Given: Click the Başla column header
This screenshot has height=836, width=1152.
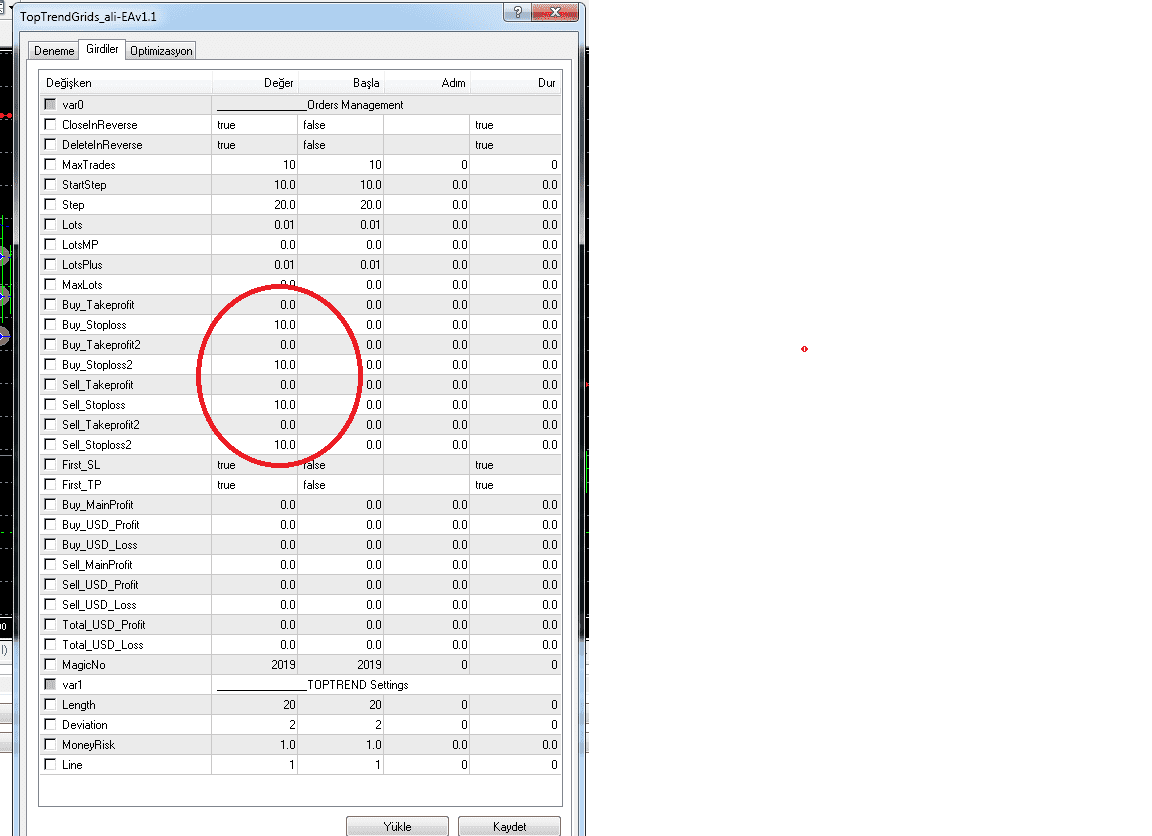Looking at the screenshot, I should [x=341, y=83].
